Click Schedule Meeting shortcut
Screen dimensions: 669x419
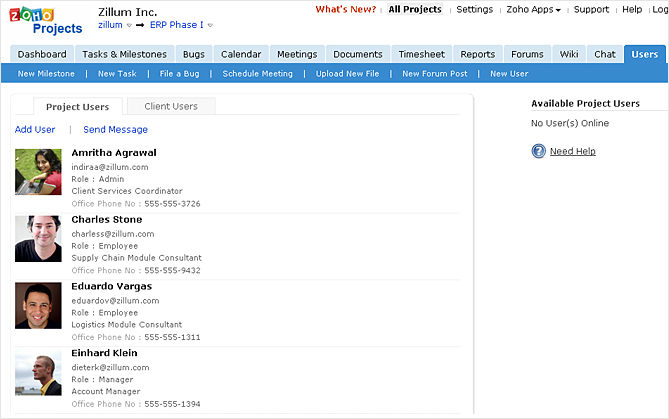pos(258,74)
